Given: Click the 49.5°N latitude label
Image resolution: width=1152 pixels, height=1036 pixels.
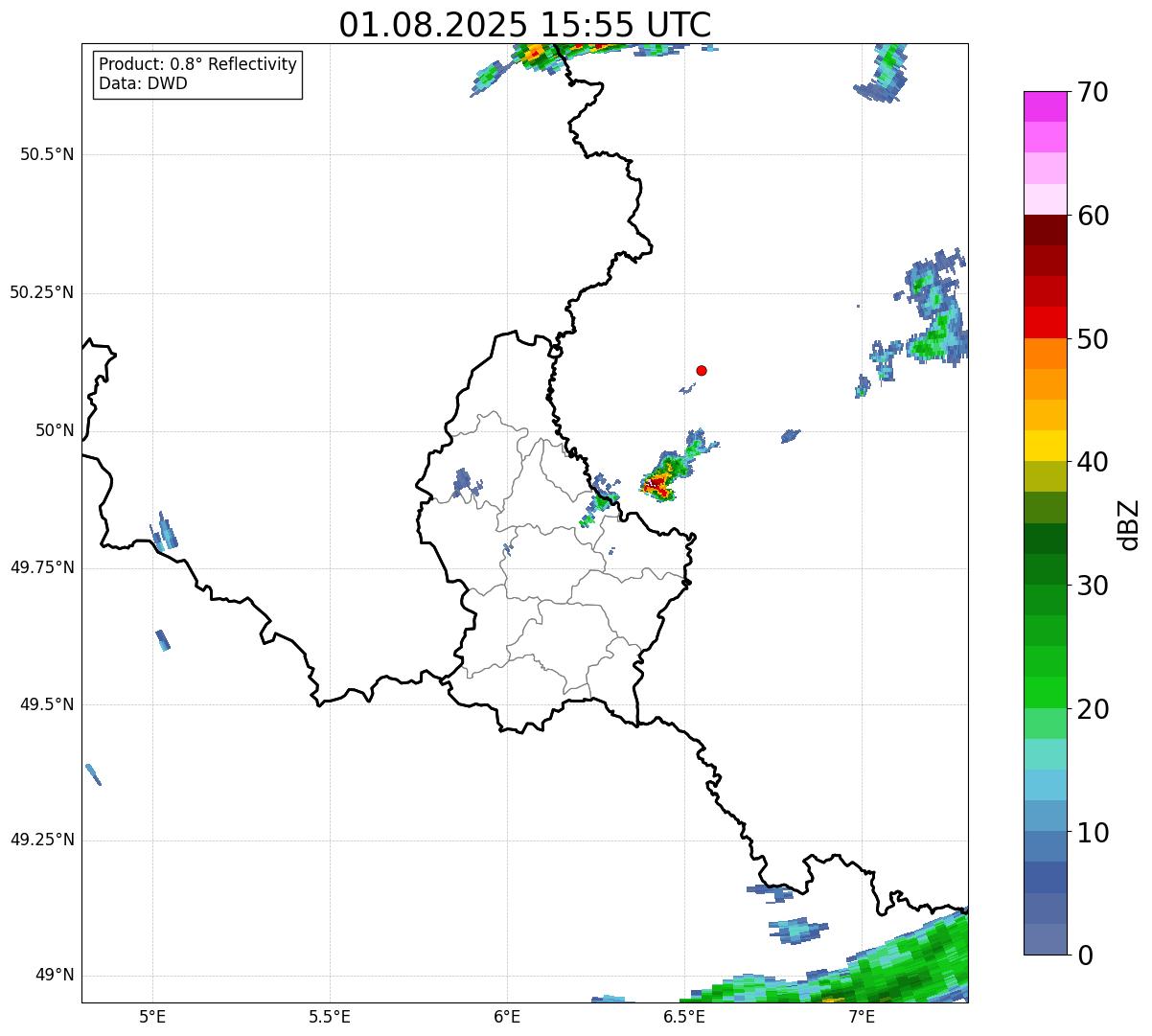Looking at the screenshot, I should (47, 704).
